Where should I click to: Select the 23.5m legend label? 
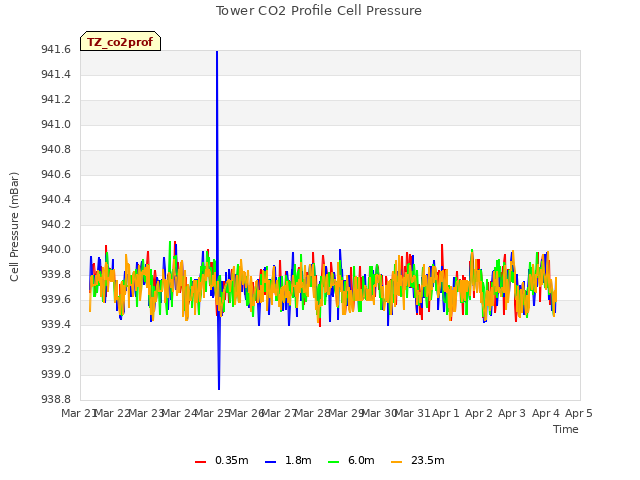pyautogui.click(x=427, y=460)
